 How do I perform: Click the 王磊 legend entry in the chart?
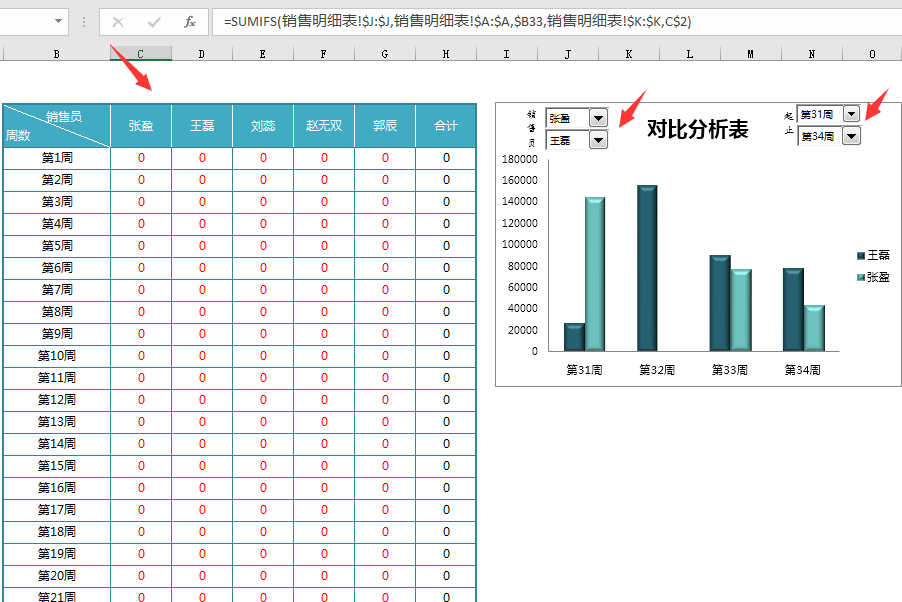[873, 255]
